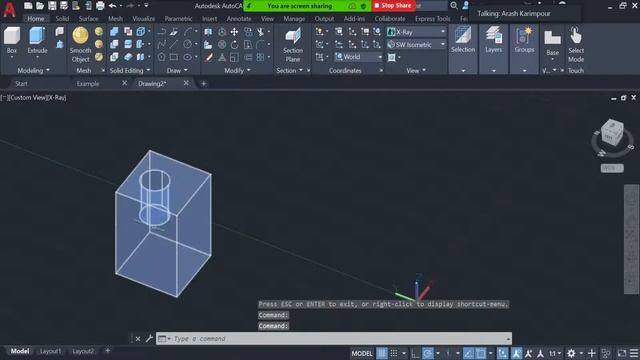Choose the Line tool in Draw
The image size is (640, 360).
pos(174,44)
